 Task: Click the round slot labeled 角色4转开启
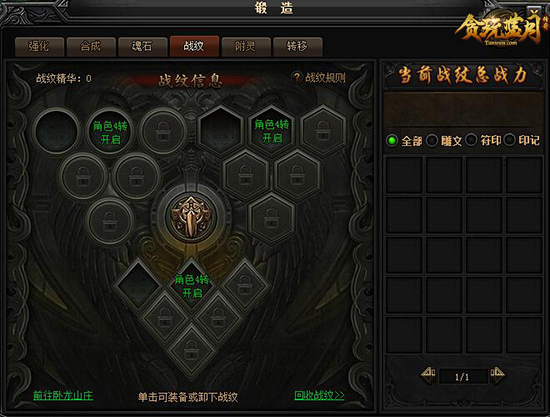pyautogui.click(x=110, y=132)
